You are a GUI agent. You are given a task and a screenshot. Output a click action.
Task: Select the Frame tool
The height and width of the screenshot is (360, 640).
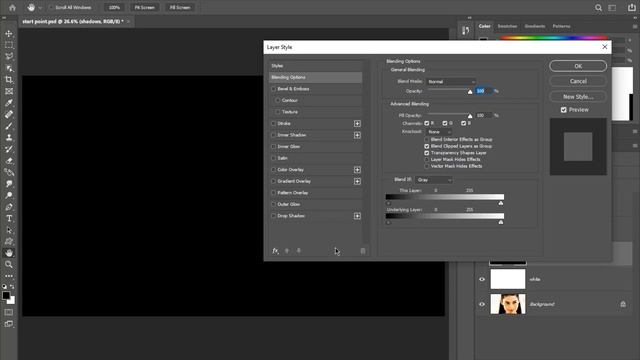click(x=9, y=91)
